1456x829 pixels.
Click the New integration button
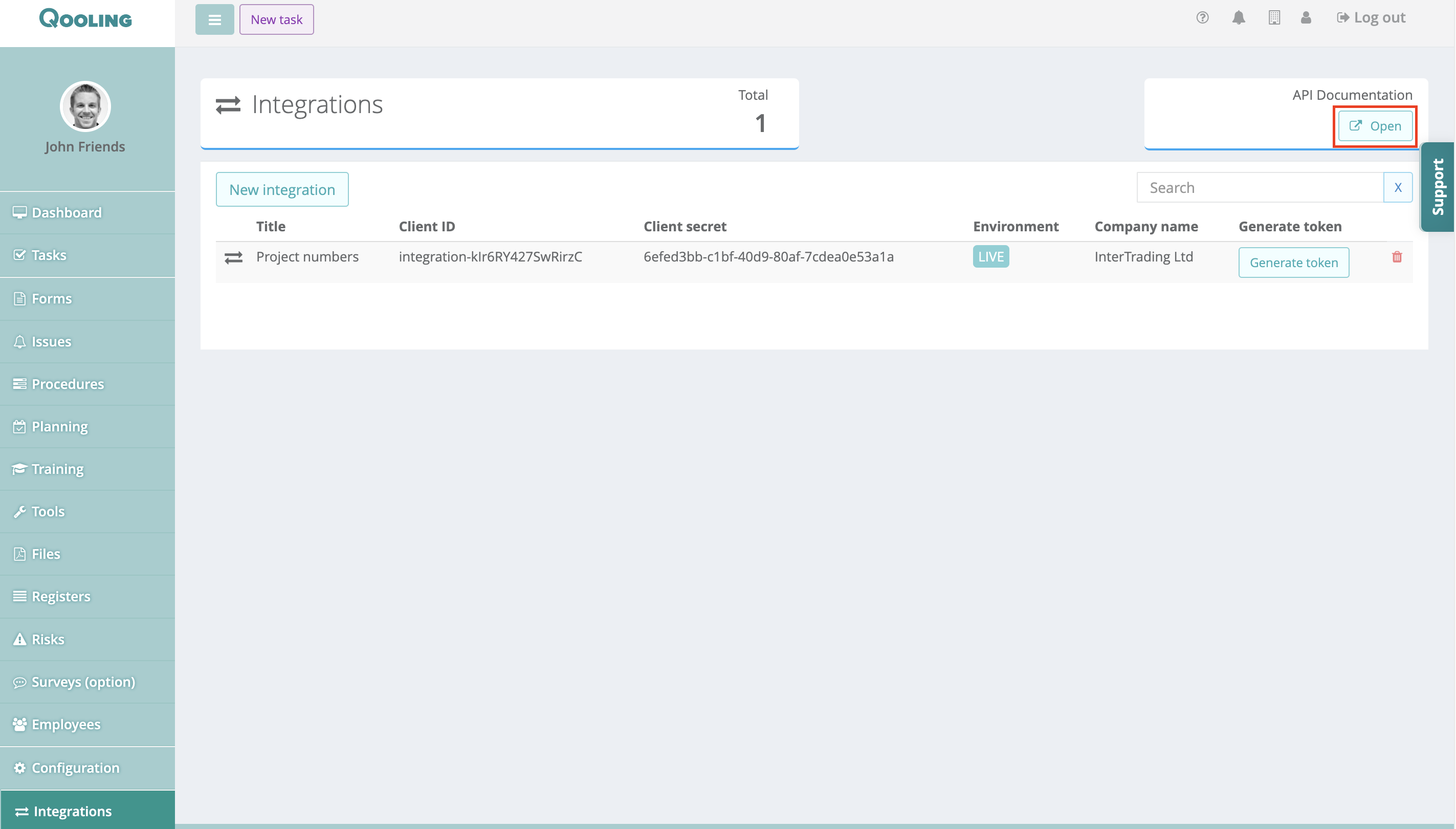[282, 190]
